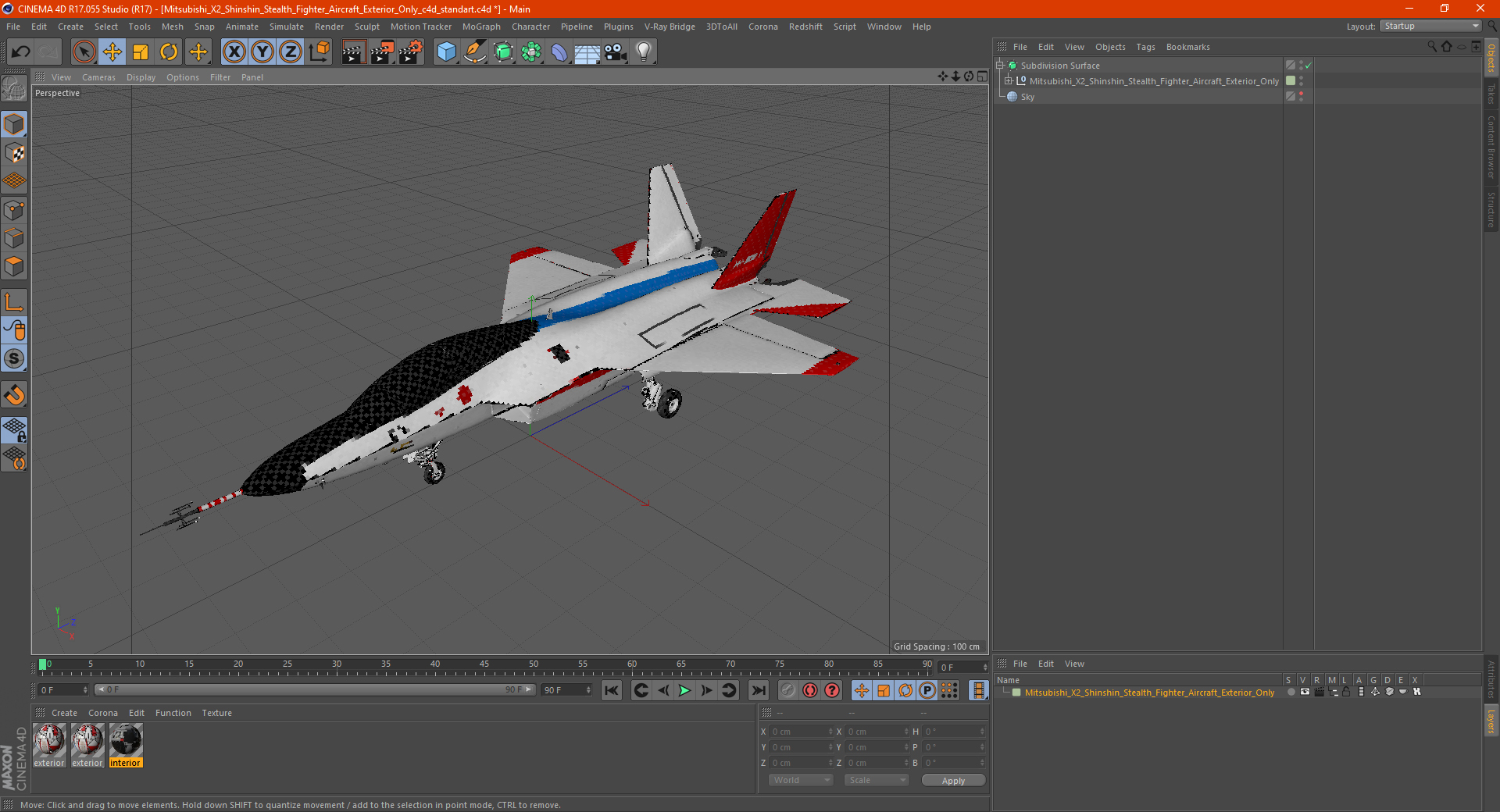
Task: Click the Apply button
Action: click(x=953, y=781)
